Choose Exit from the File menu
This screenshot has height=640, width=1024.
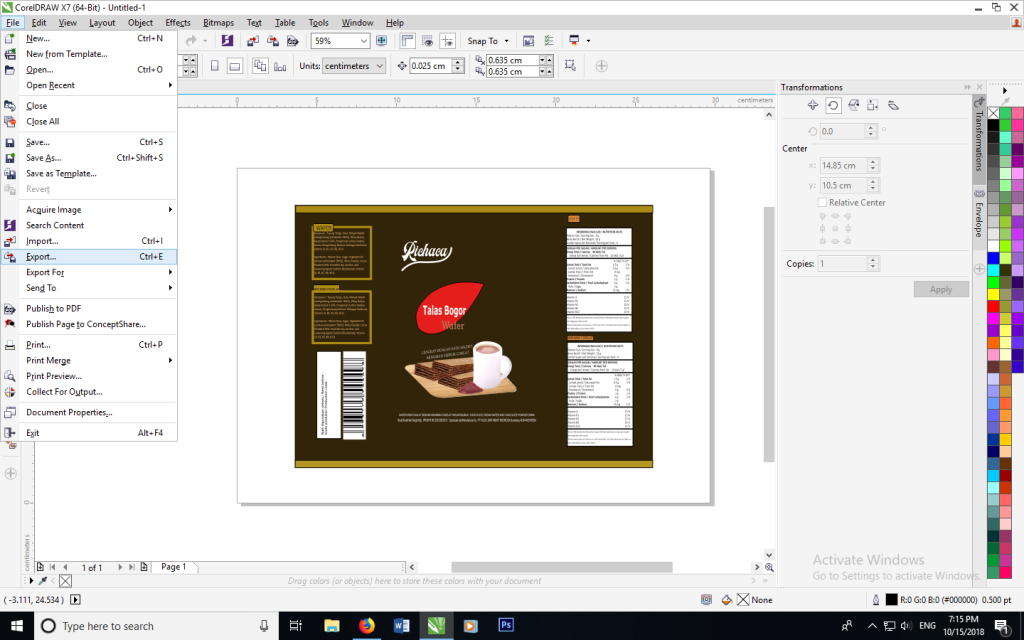coord(89,433)
